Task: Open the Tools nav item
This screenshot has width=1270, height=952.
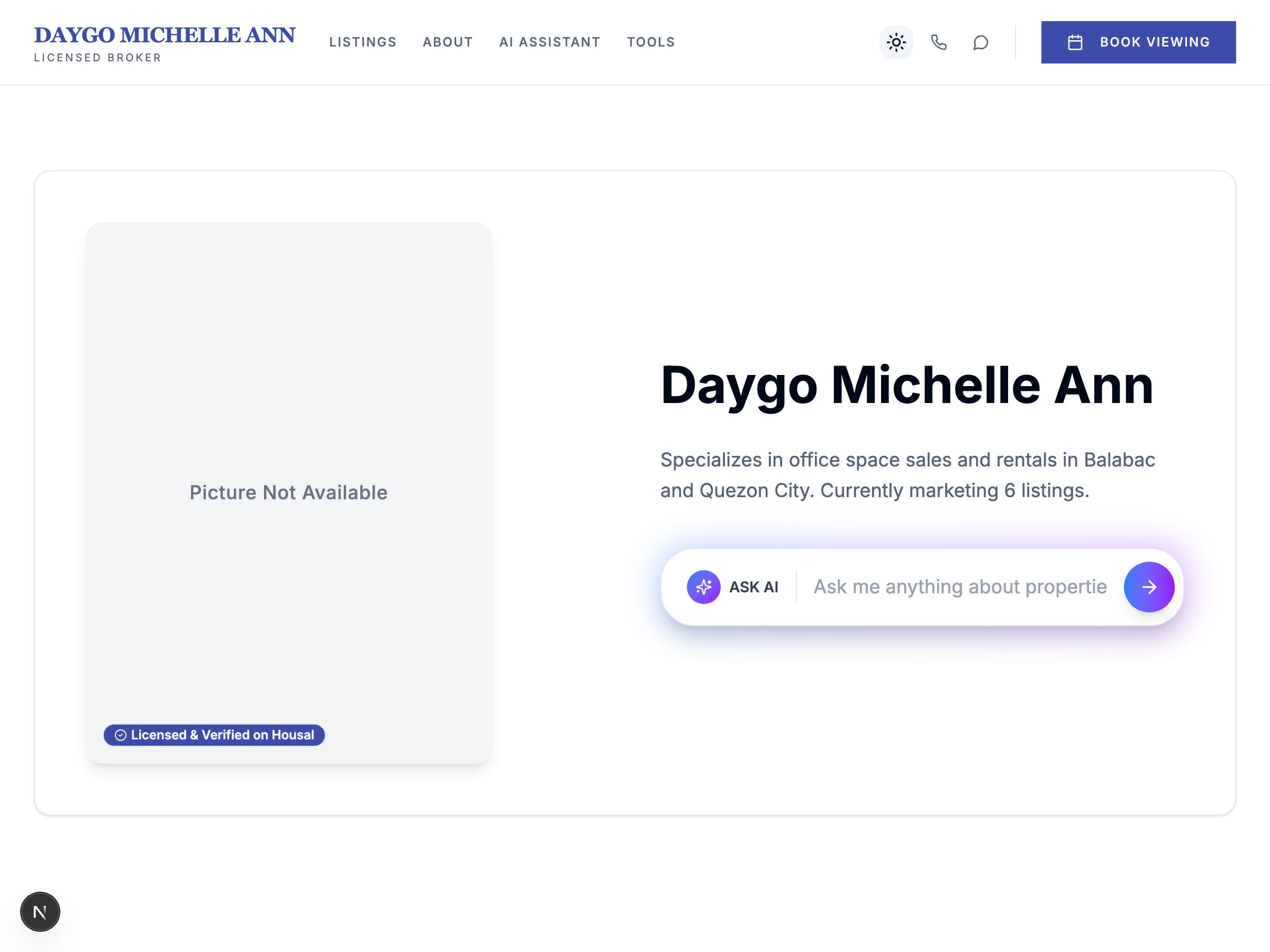Action: point(650,42)
